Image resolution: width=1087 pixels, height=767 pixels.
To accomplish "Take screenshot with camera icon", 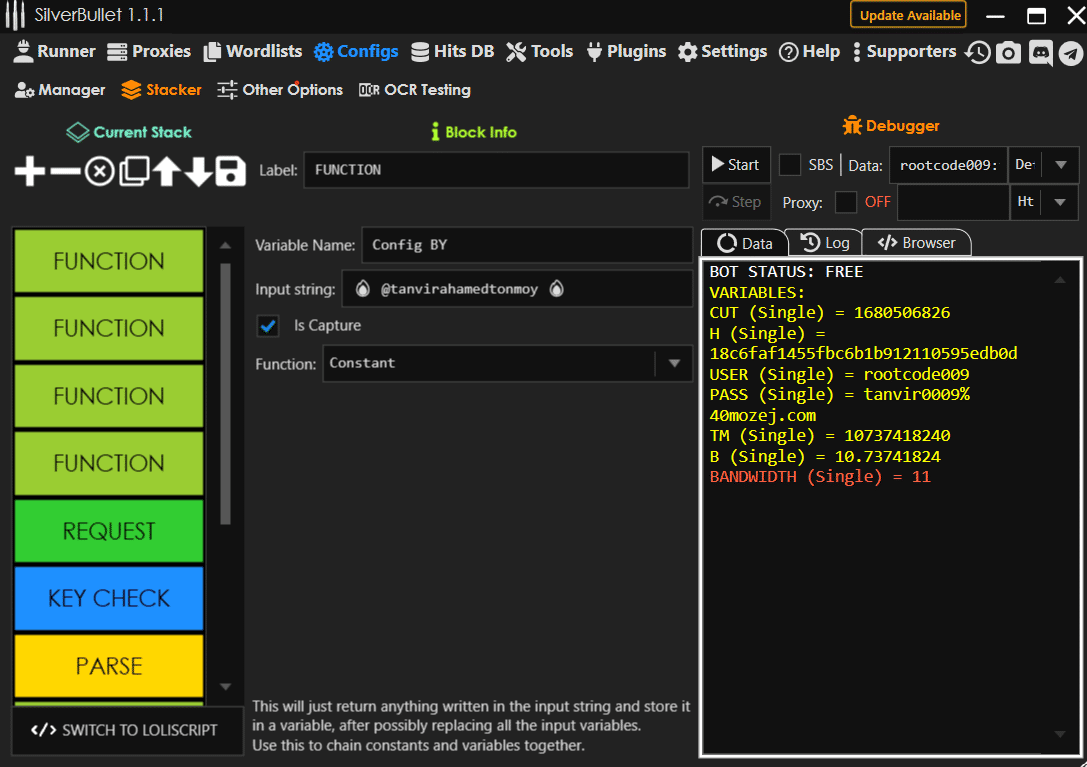I will click(1009, 53).
